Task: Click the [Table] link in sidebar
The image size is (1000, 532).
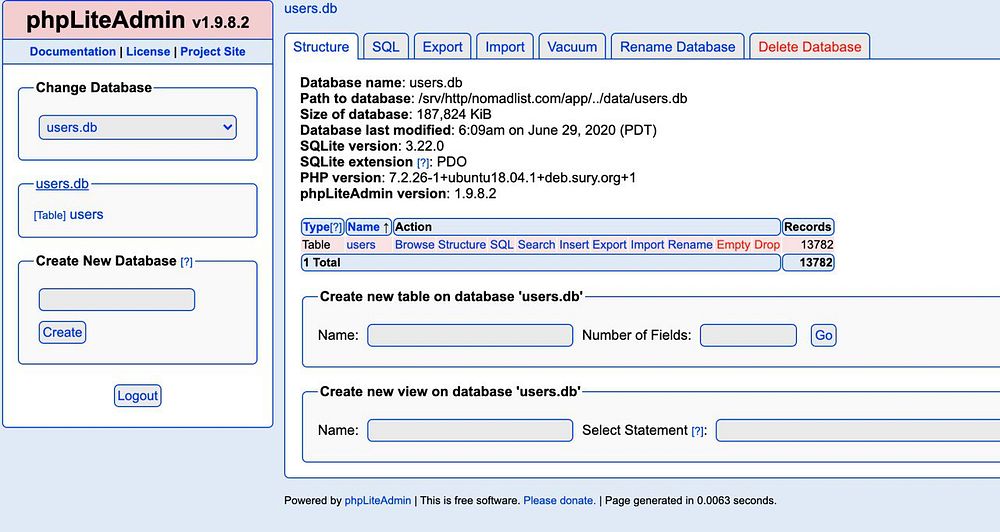Action: (x=50, y=216)
